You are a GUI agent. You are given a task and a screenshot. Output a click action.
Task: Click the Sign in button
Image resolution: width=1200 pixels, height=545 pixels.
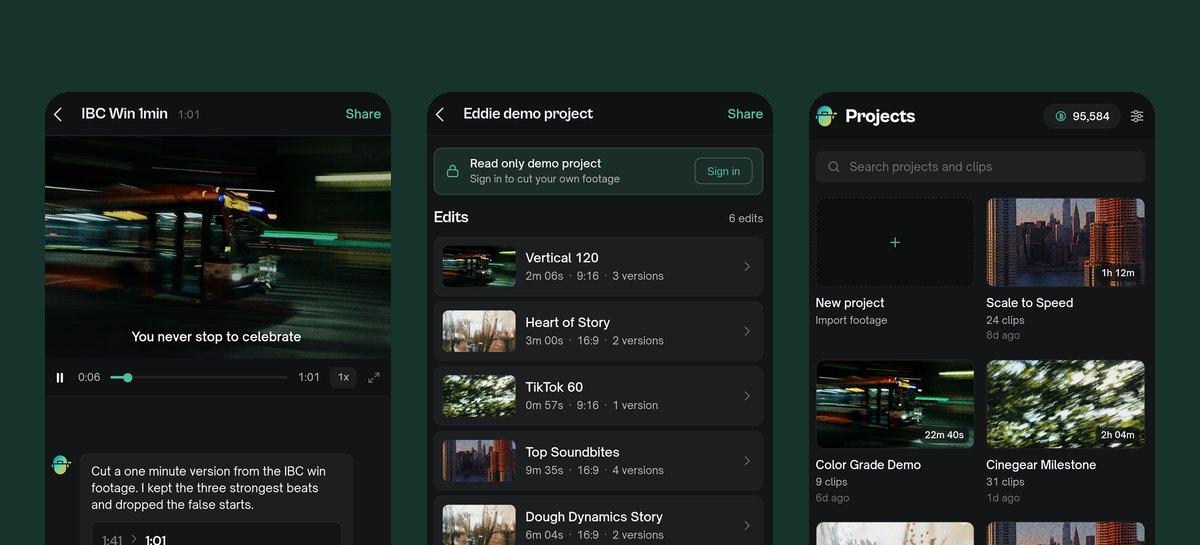(723, 171)
